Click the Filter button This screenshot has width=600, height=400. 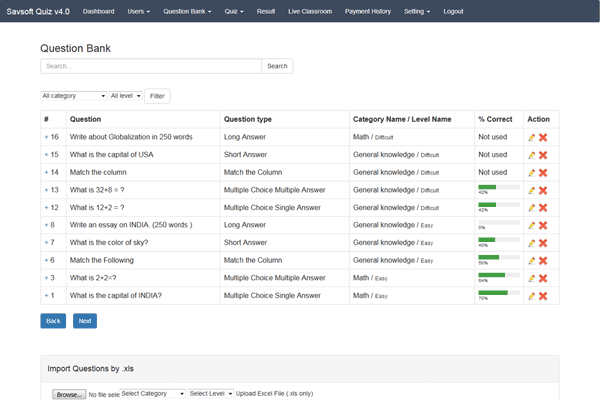[157, 96]
